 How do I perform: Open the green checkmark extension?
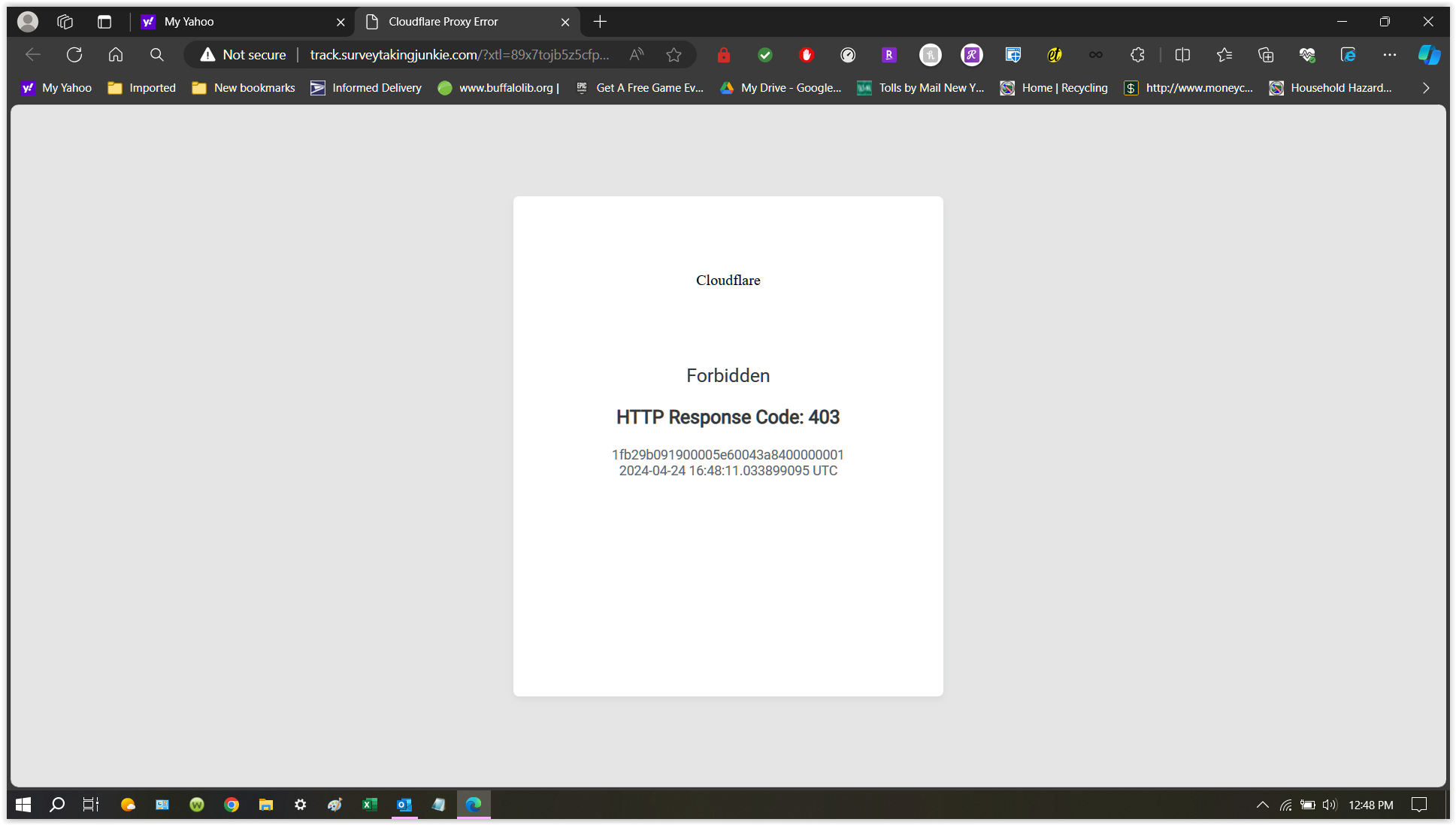click(x=765, y=55)
